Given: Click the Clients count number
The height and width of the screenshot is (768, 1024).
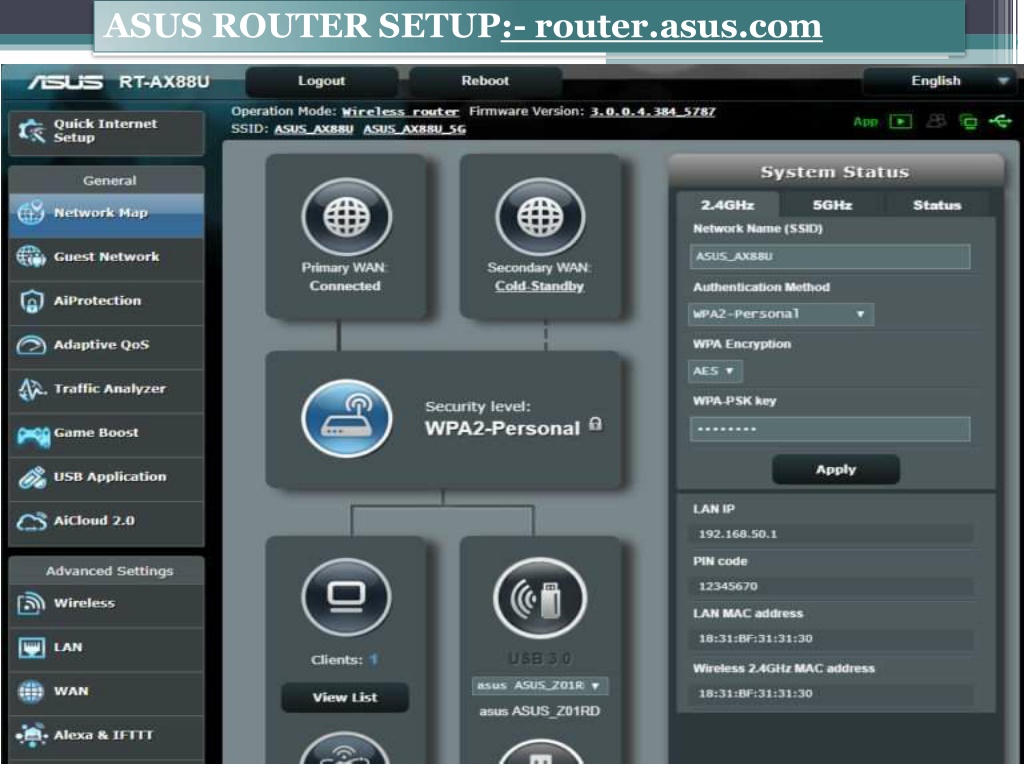Looking at the screenshot, I should coord(374,660).
